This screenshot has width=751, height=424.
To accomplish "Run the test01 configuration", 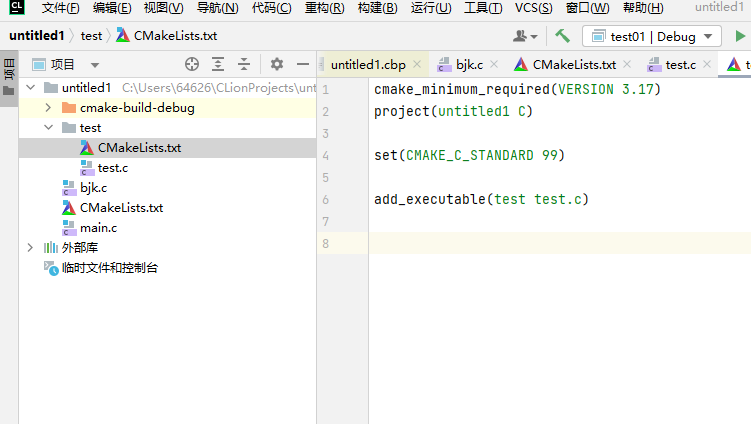I will pyautogui.click(x=740, y=36).
